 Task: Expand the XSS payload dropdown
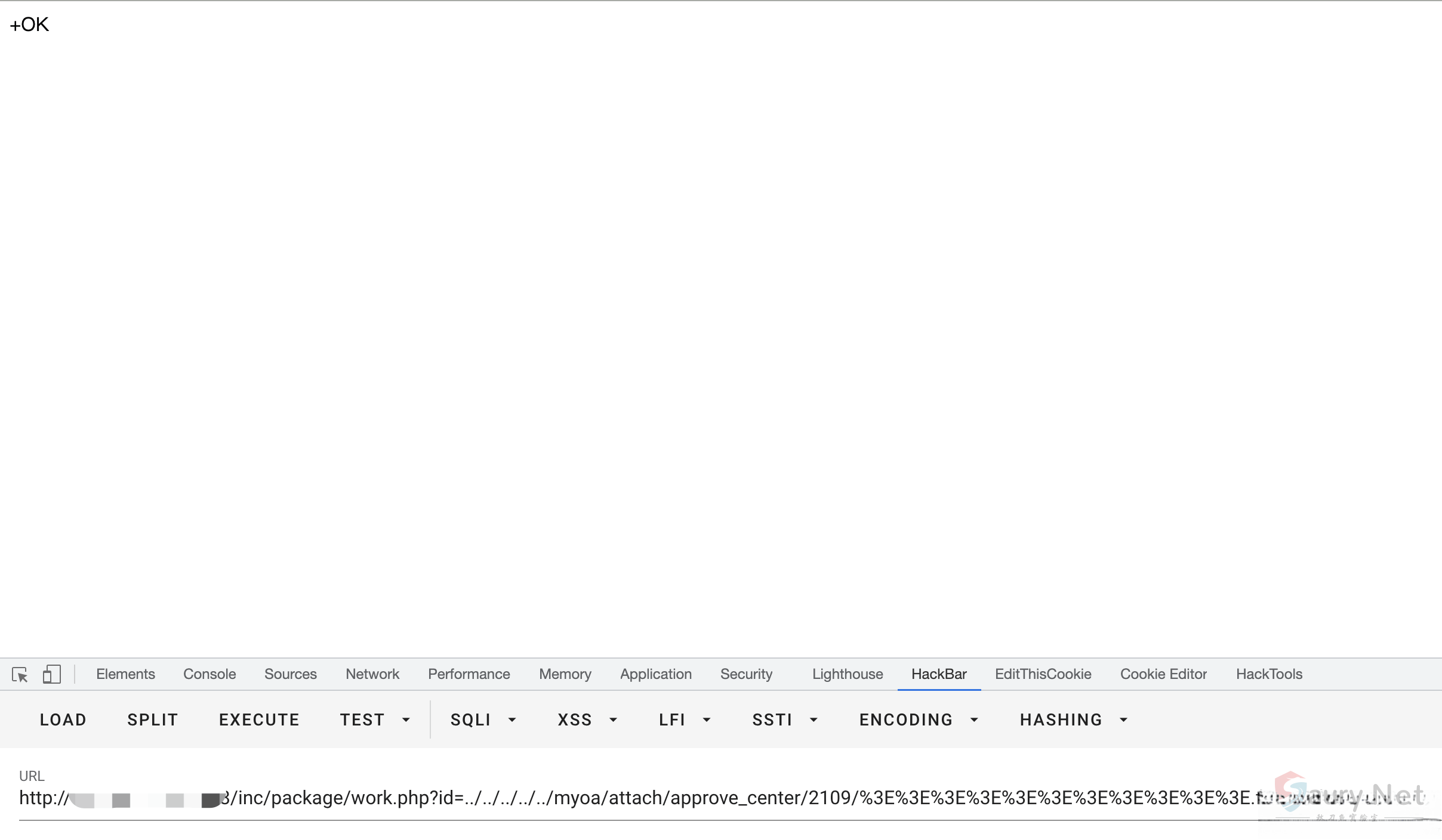click(x=587, y=719)
